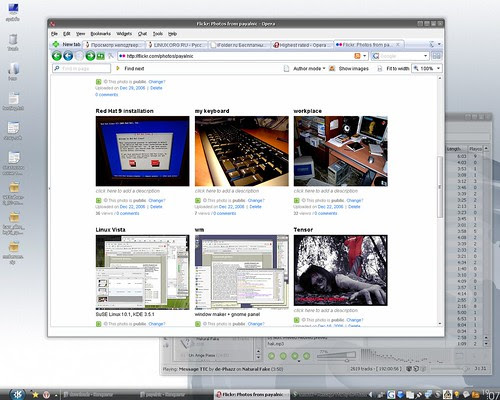Click 0 comments link under workplace photo
Image resolution: width=500 pixels, height=400 pixels.
[x=326, y=213]
